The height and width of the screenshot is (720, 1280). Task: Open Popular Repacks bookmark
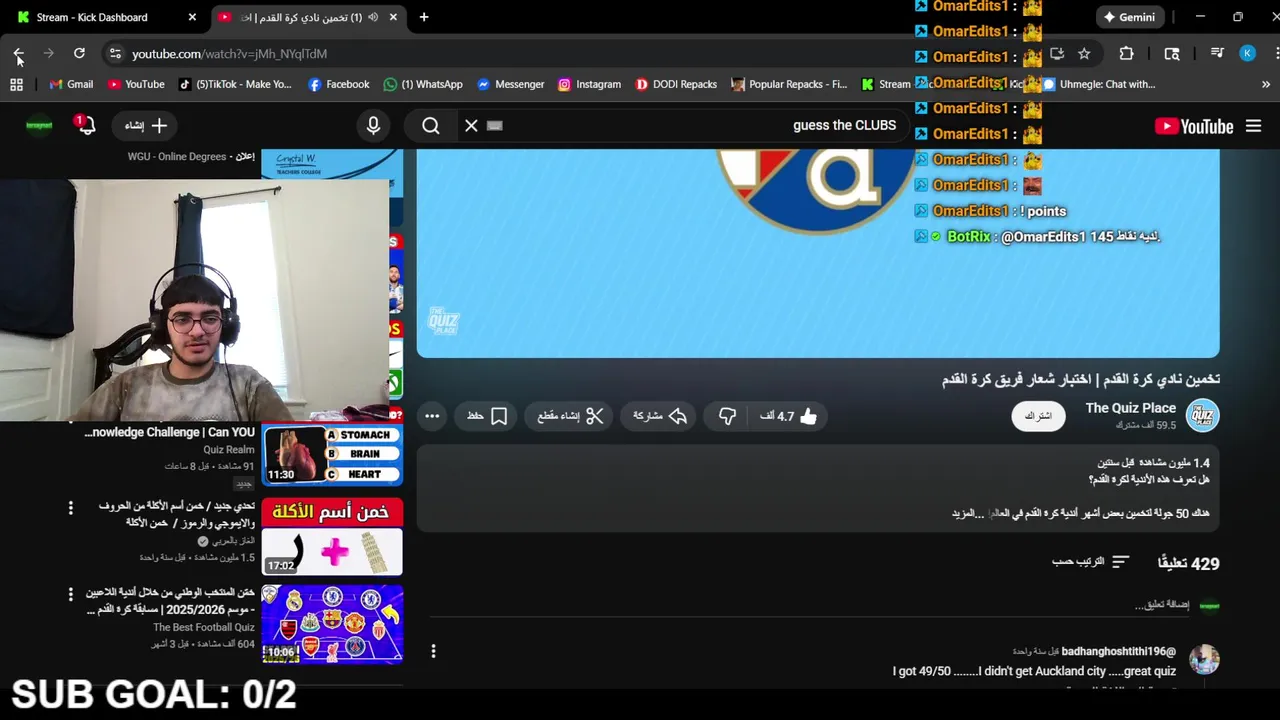[x=789, y=85]
